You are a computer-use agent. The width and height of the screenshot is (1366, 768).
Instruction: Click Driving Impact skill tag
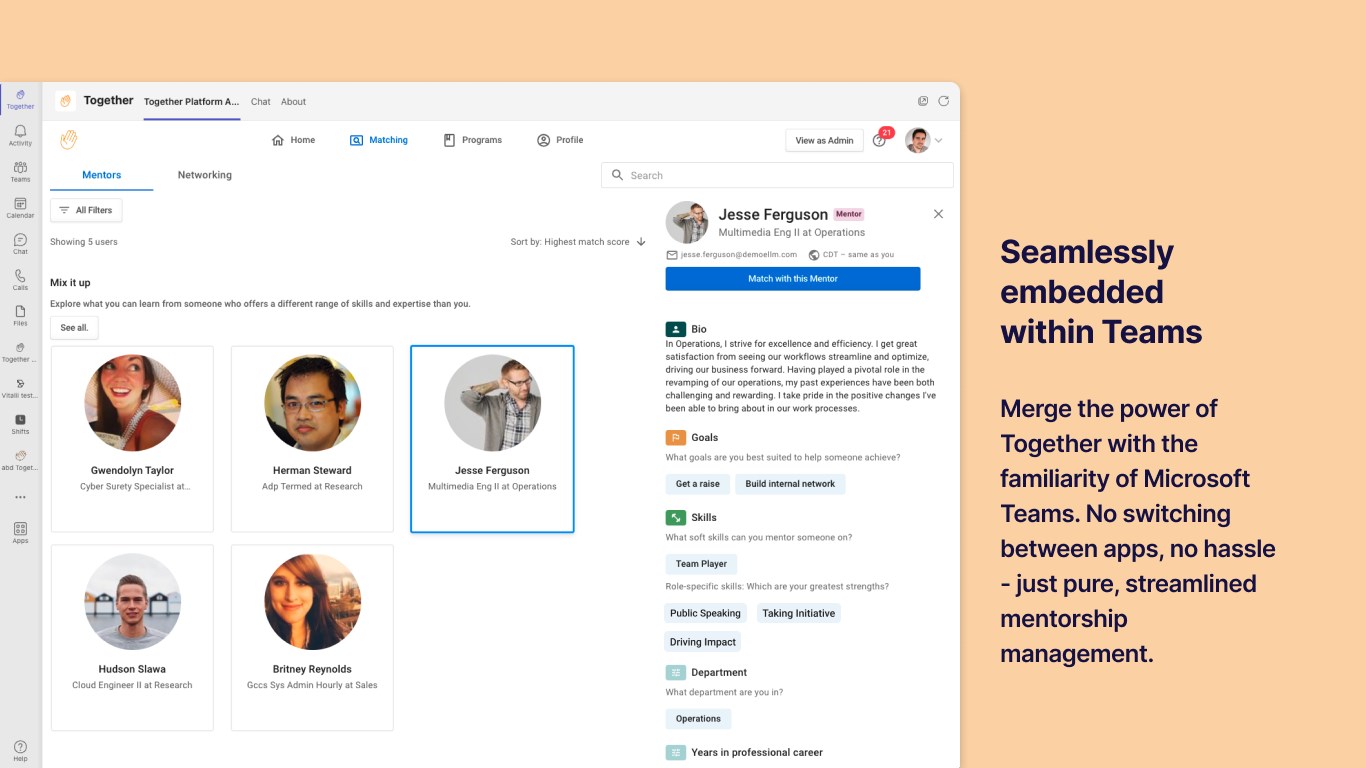point(703,642)
